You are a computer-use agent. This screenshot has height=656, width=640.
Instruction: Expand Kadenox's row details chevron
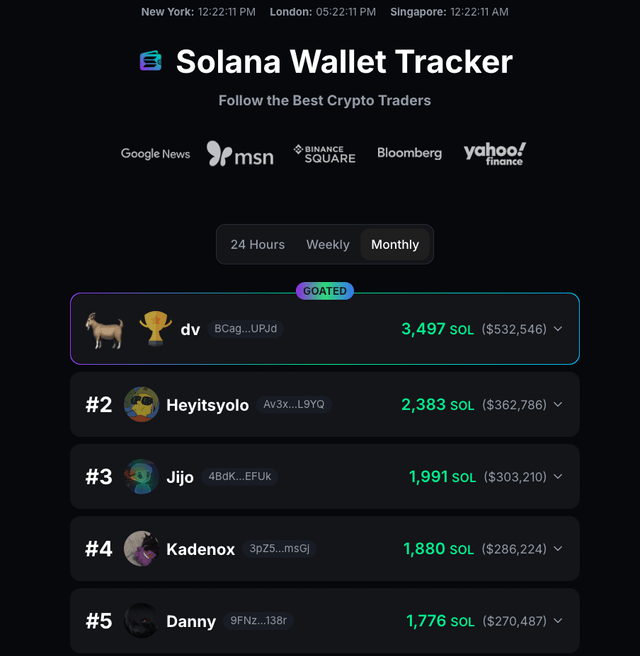click(x=558, y=549)
